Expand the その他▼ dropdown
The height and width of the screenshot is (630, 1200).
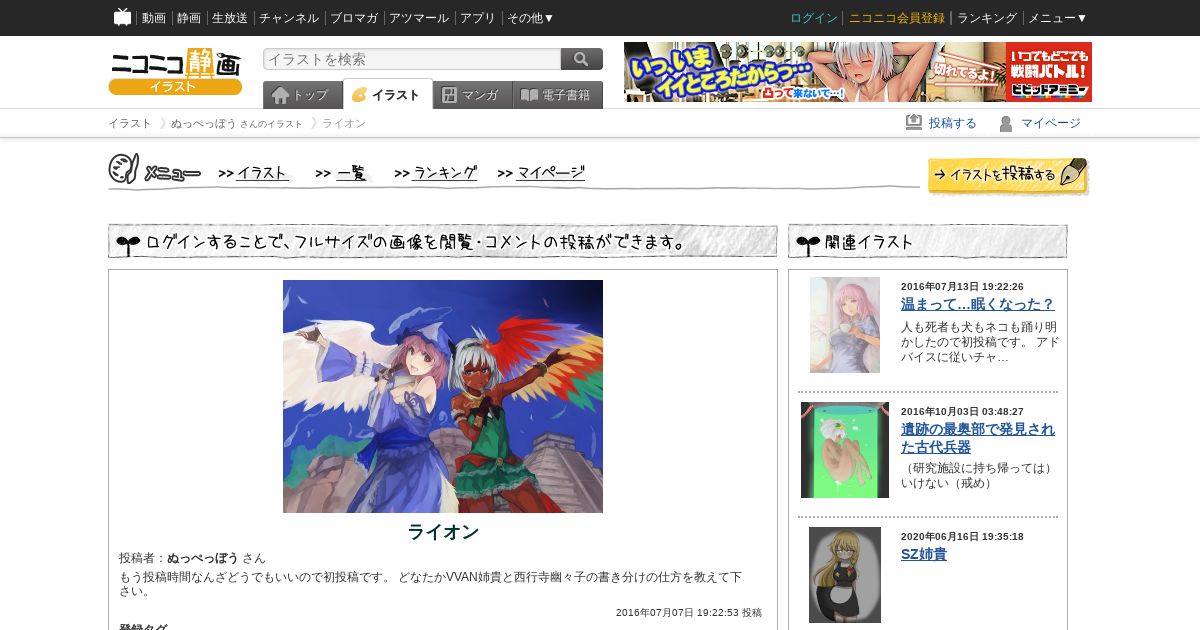531,18
